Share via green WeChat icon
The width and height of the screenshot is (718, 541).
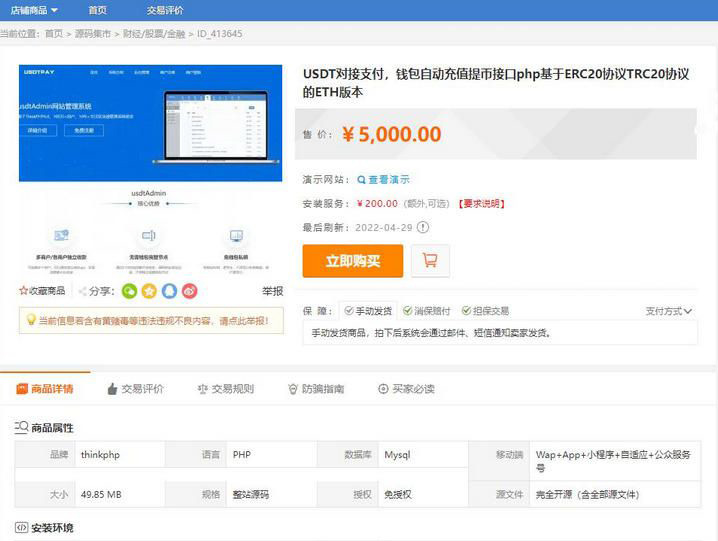coord(130,291)
